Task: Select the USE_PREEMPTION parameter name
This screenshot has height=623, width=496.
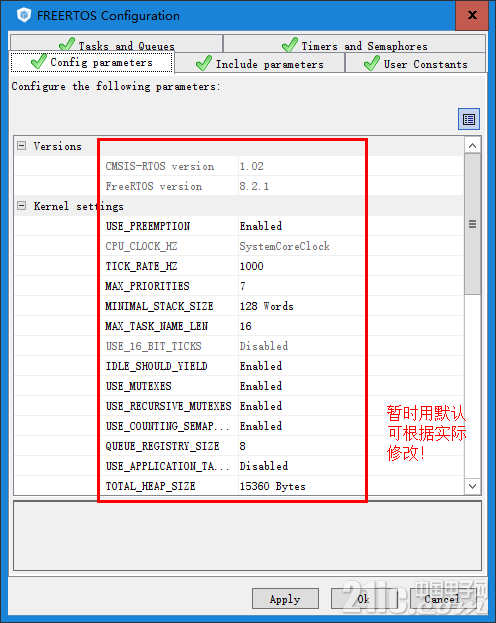Action: coord(148,226)
